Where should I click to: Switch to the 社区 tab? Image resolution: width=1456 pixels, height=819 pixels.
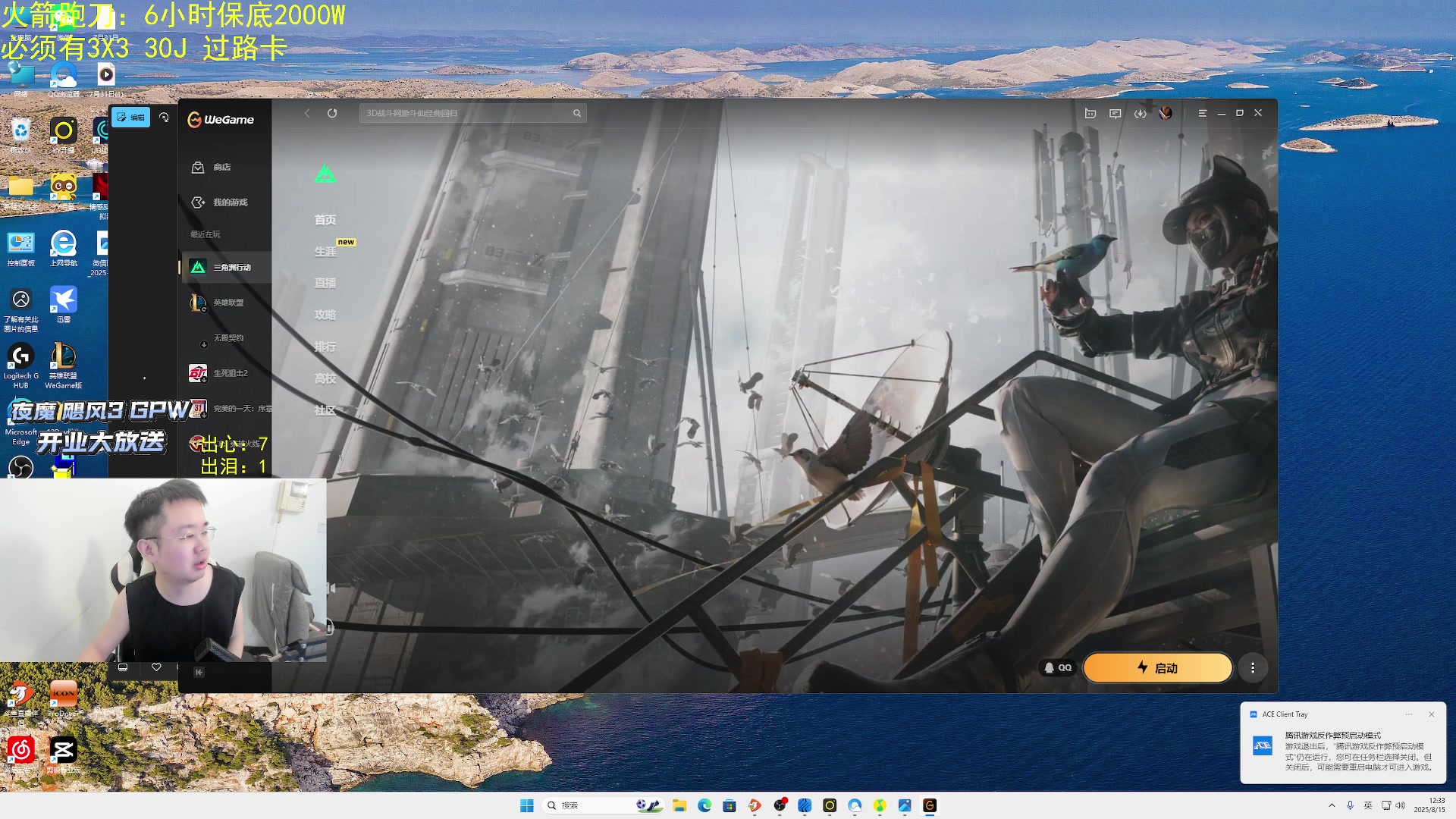pyautogui.click(x=325, y=410)
